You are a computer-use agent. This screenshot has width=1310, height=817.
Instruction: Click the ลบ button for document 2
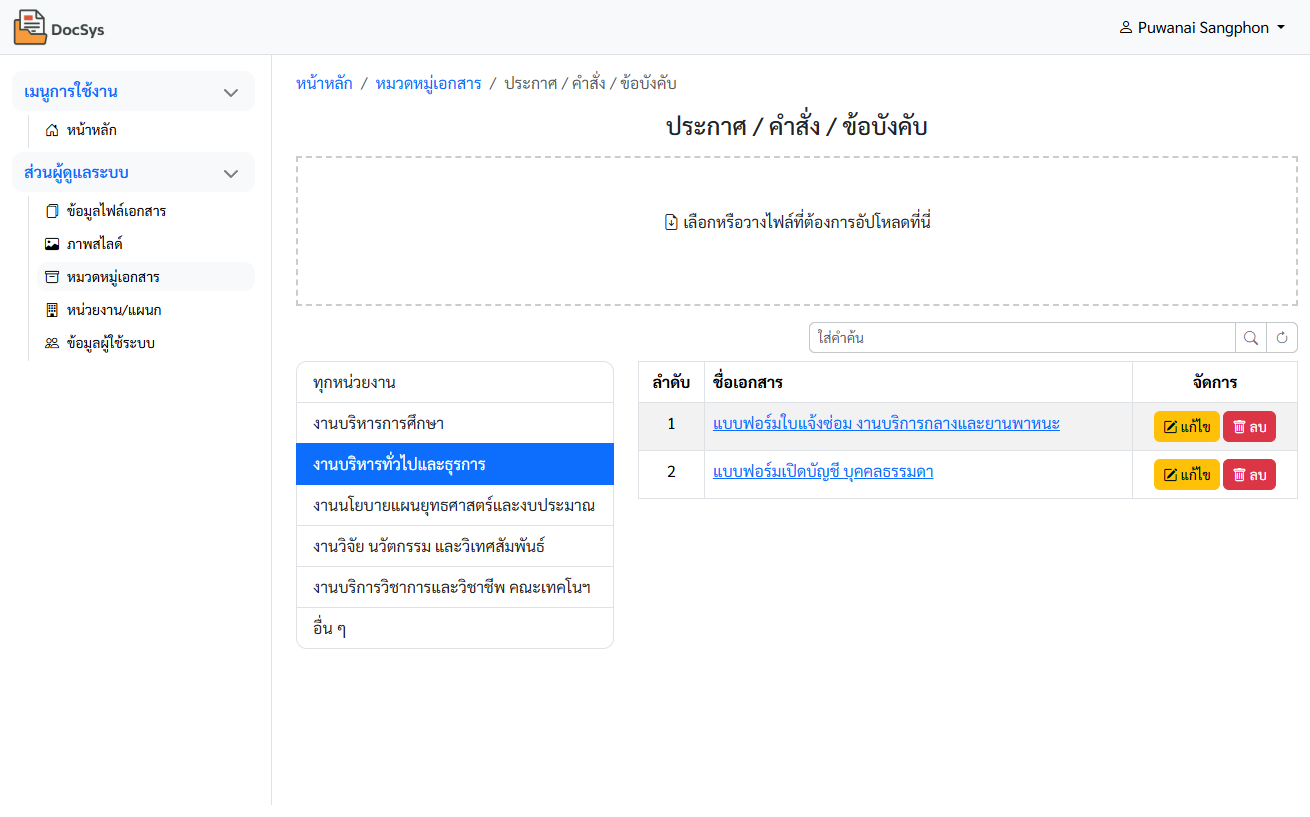click(1249, 474)
